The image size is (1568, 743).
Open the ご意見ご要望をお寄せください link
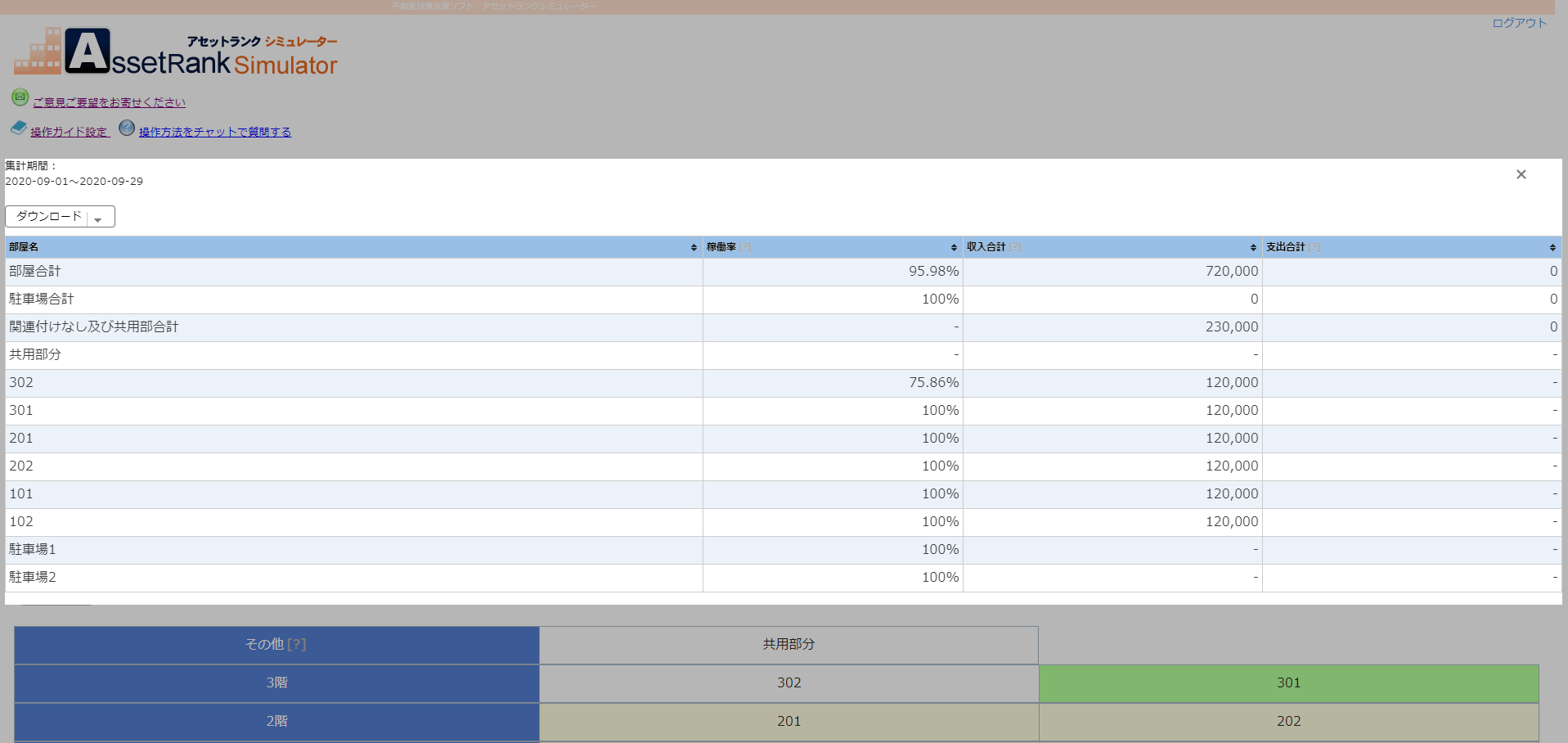pos(109,102)
